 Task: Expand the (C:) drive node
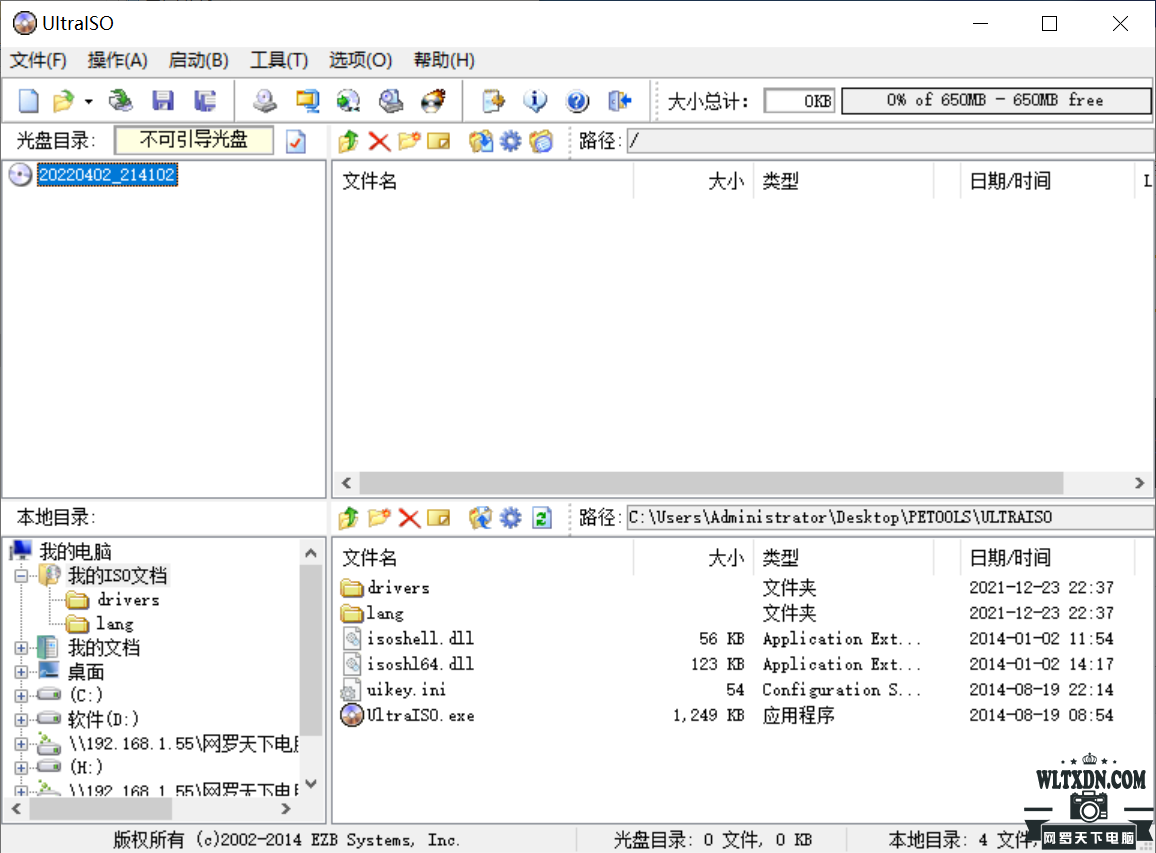pyautogui.click(x=21, y=695)
